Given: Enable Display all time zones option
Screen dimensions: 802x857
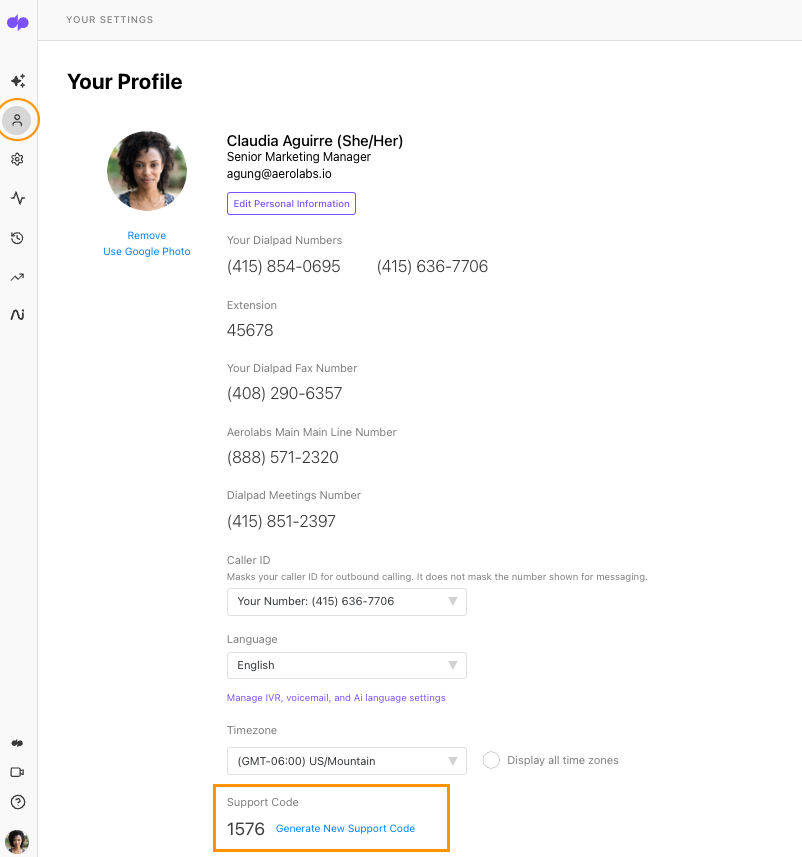Looking at the screenshot, I should point(491,760).
